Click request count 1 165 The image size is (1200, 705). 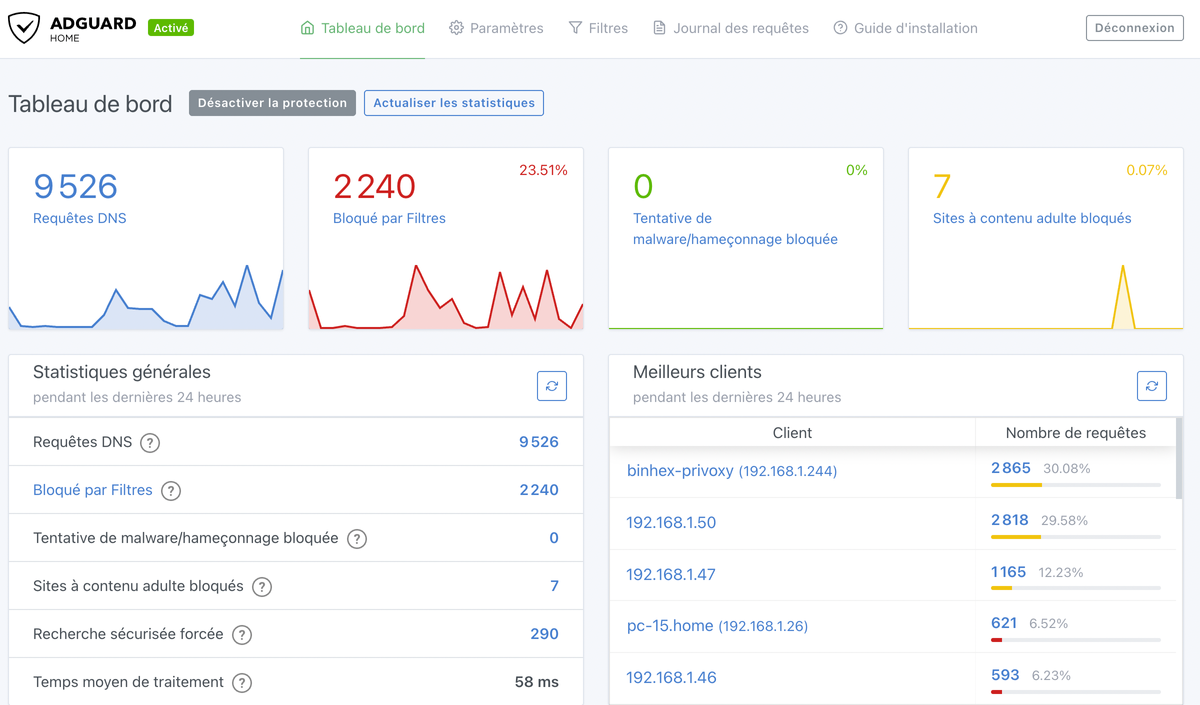point(1009,572)
